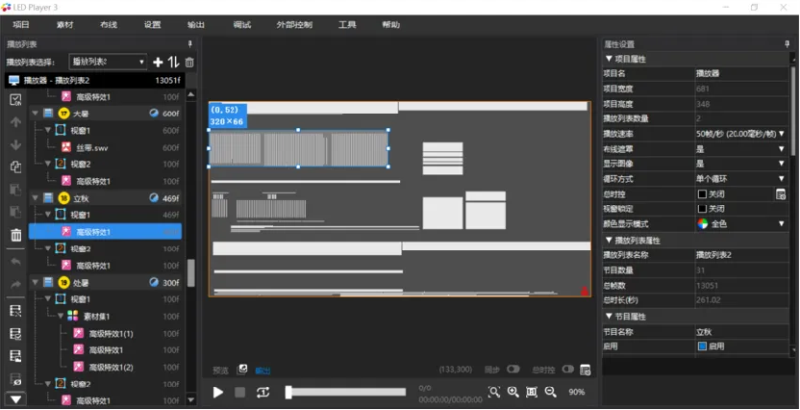Image resolution: width=800 pixels, height=410 pixels.
Task: Pin the properties settings panel
Action: coord(787,44)
